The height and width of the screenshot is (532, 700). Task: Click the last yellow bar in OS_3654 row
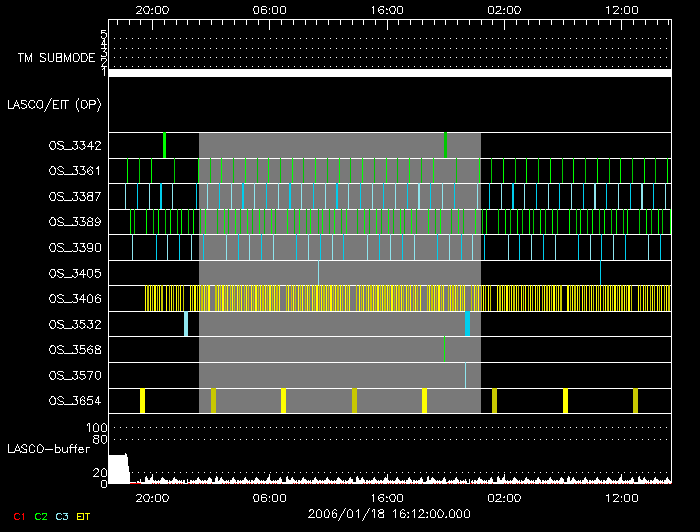pos(635,401)
